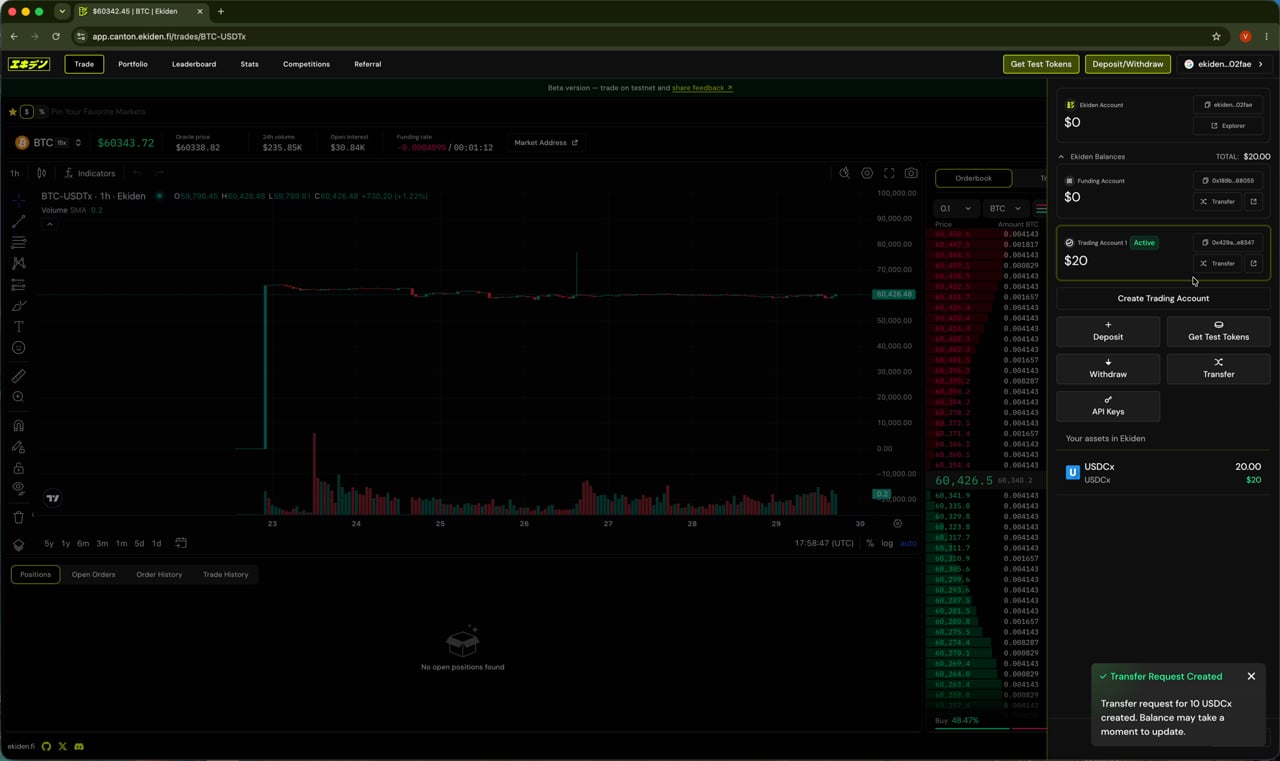
Task: Close the Transfer Request Created notification
Action: (x=1251, y=676)
